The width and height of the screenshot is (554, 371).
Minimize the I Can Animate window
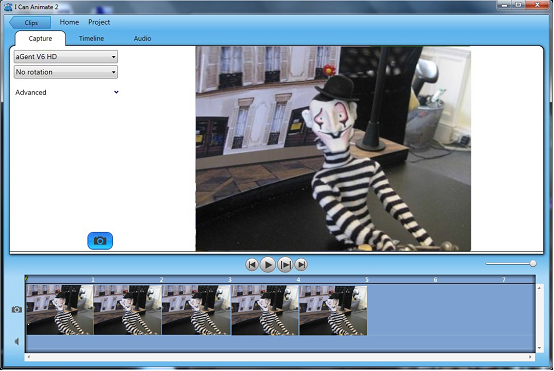click(x=504, y=5)
